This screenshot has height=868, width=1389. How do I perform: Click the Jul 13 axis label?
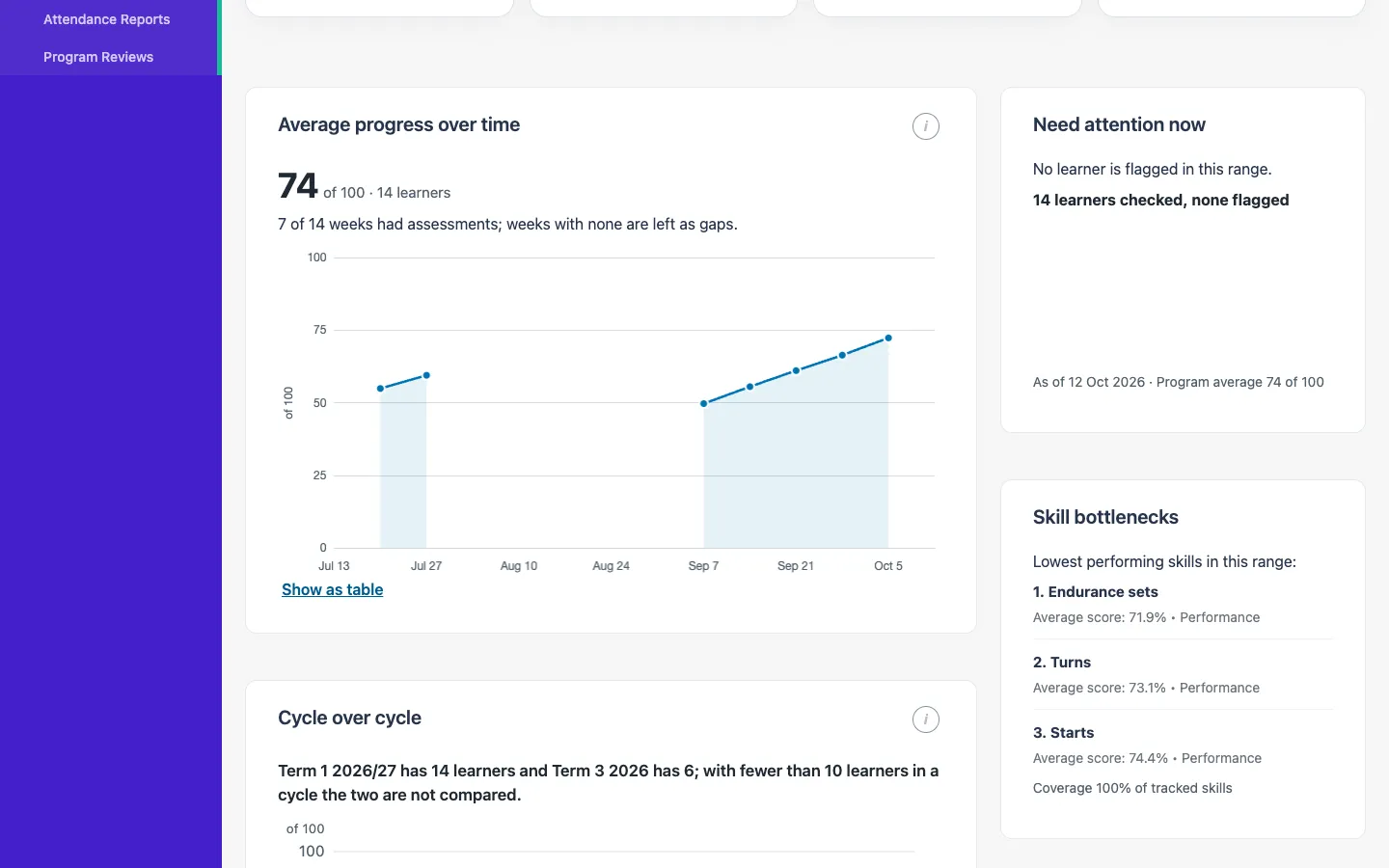tap(334, 566)
